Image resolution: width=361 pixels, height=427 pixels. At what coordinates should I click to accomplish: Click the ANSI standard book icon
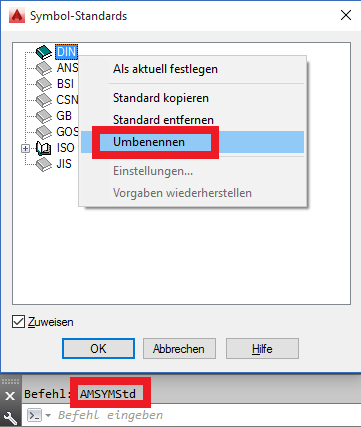coord(44,68)
